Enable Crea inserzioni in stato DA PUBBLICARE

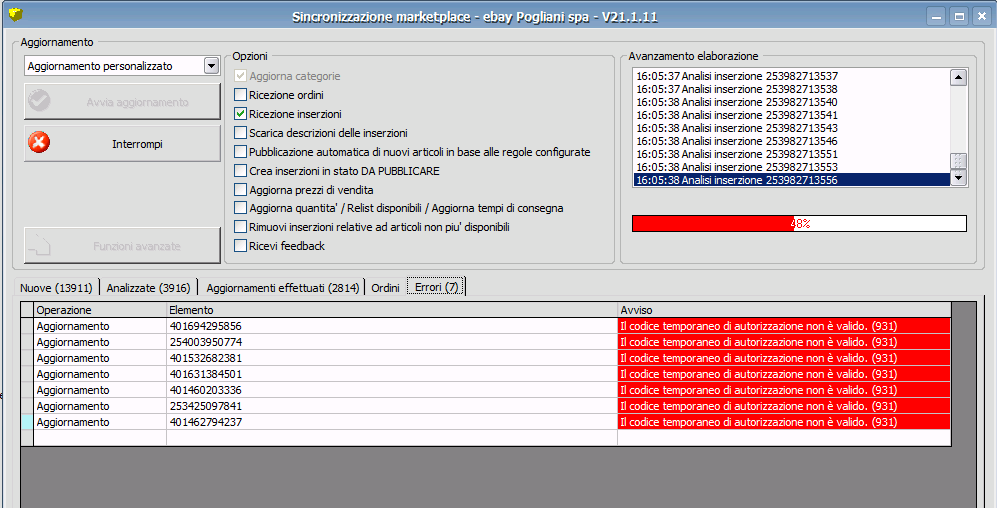click(240, 170)
